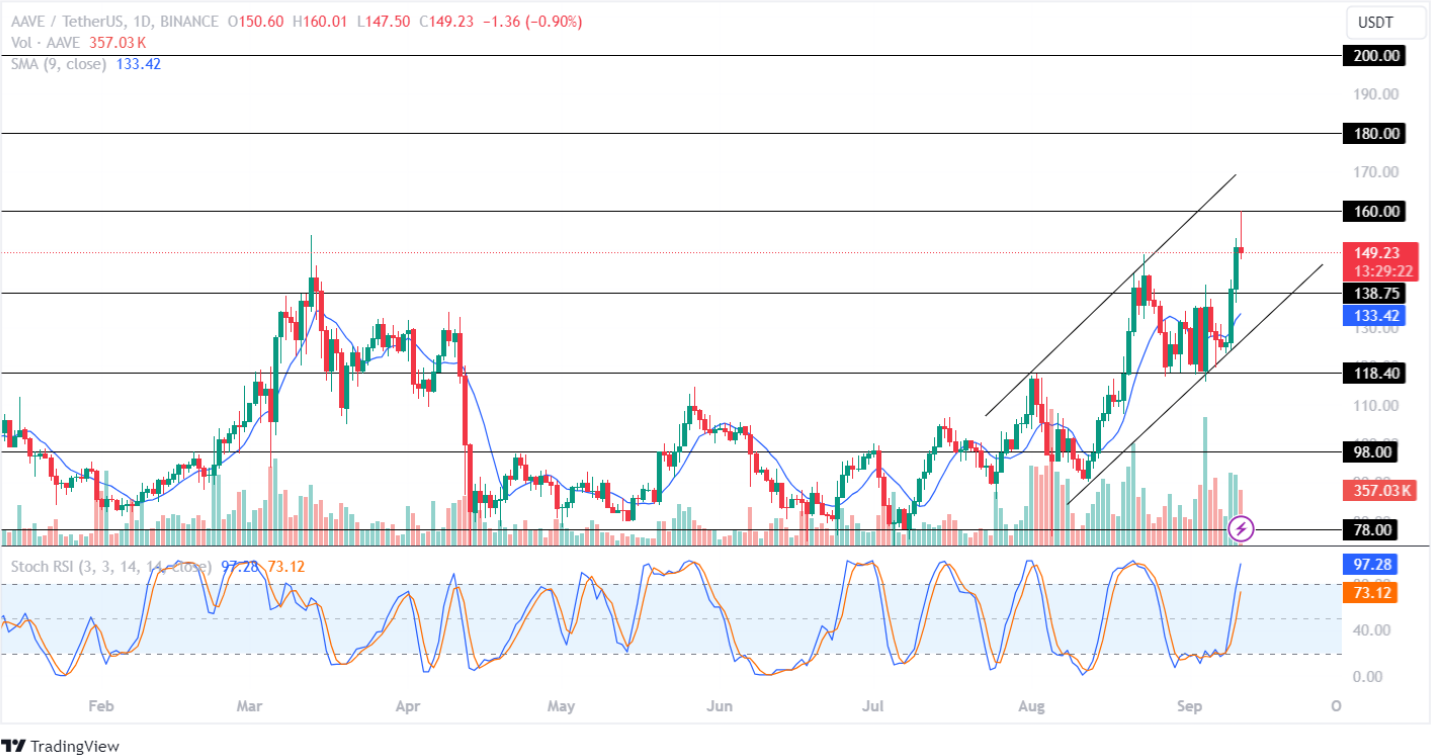Select the 160.00 price level label
1432x756 pixels.
click(x=1375, y=211)
